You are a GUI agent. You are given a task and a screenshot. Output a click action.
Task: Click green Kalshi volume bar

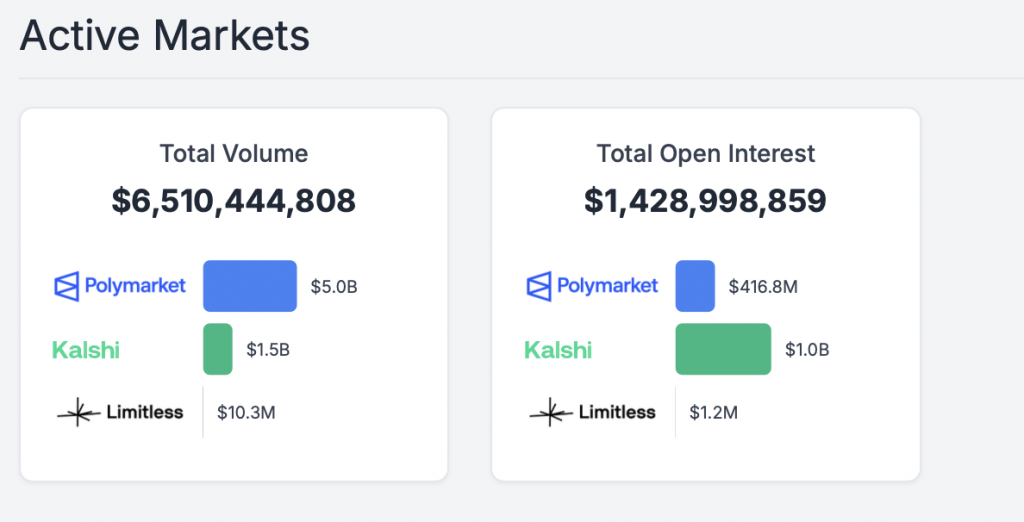[x=218, y=349]
